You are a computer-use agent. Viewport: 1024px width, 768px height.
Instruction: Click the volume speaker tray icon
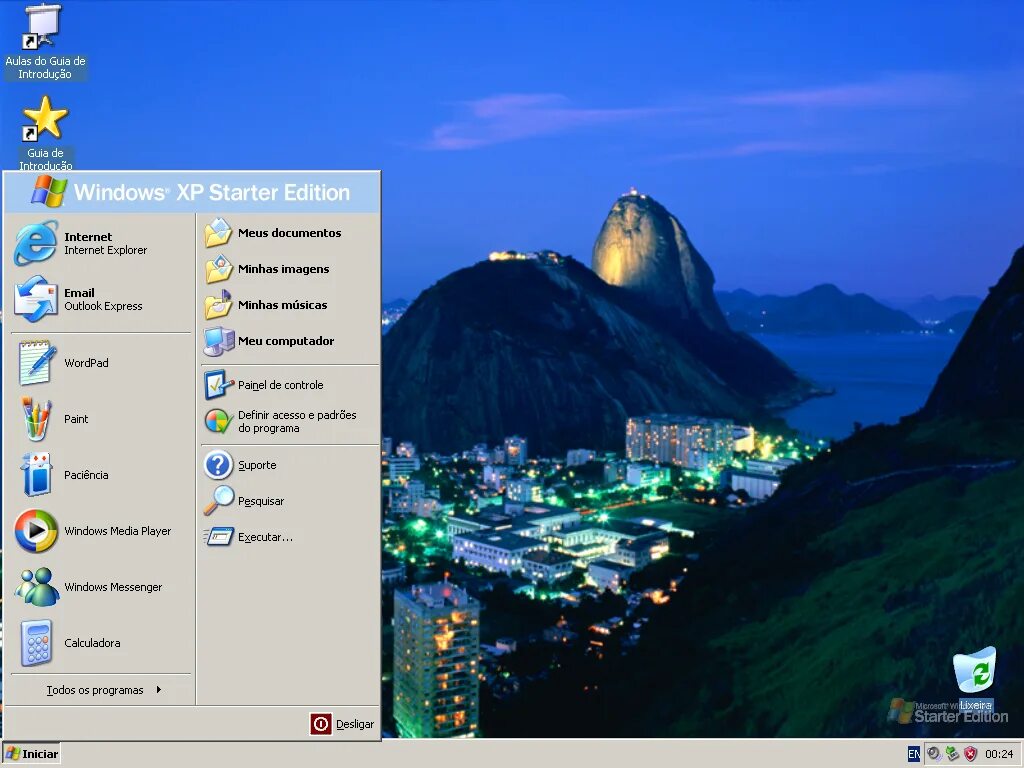pyautogui.click(x=934, y=754)
